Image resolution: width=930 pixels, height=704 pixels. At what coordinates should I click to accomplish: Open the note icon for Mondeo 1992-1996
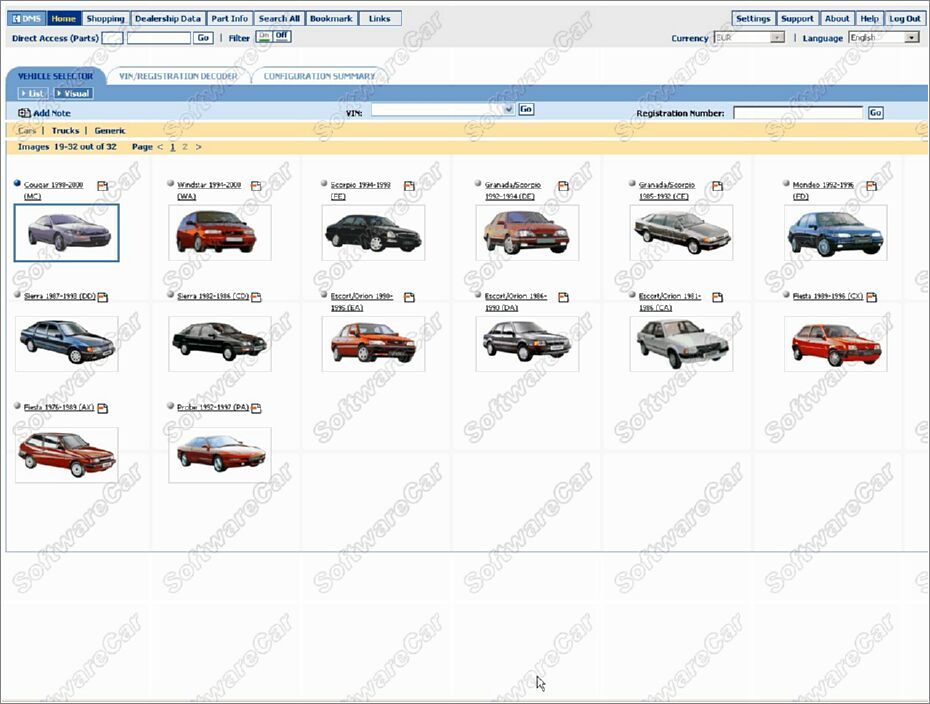click(x=872, y=186)
